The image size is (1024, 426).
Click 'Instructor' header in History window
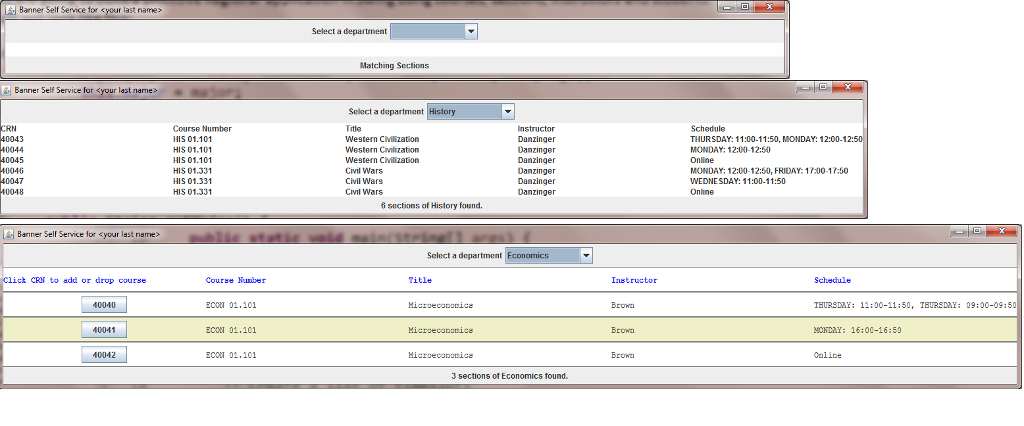pyautogui.click(x=536, y=129)
